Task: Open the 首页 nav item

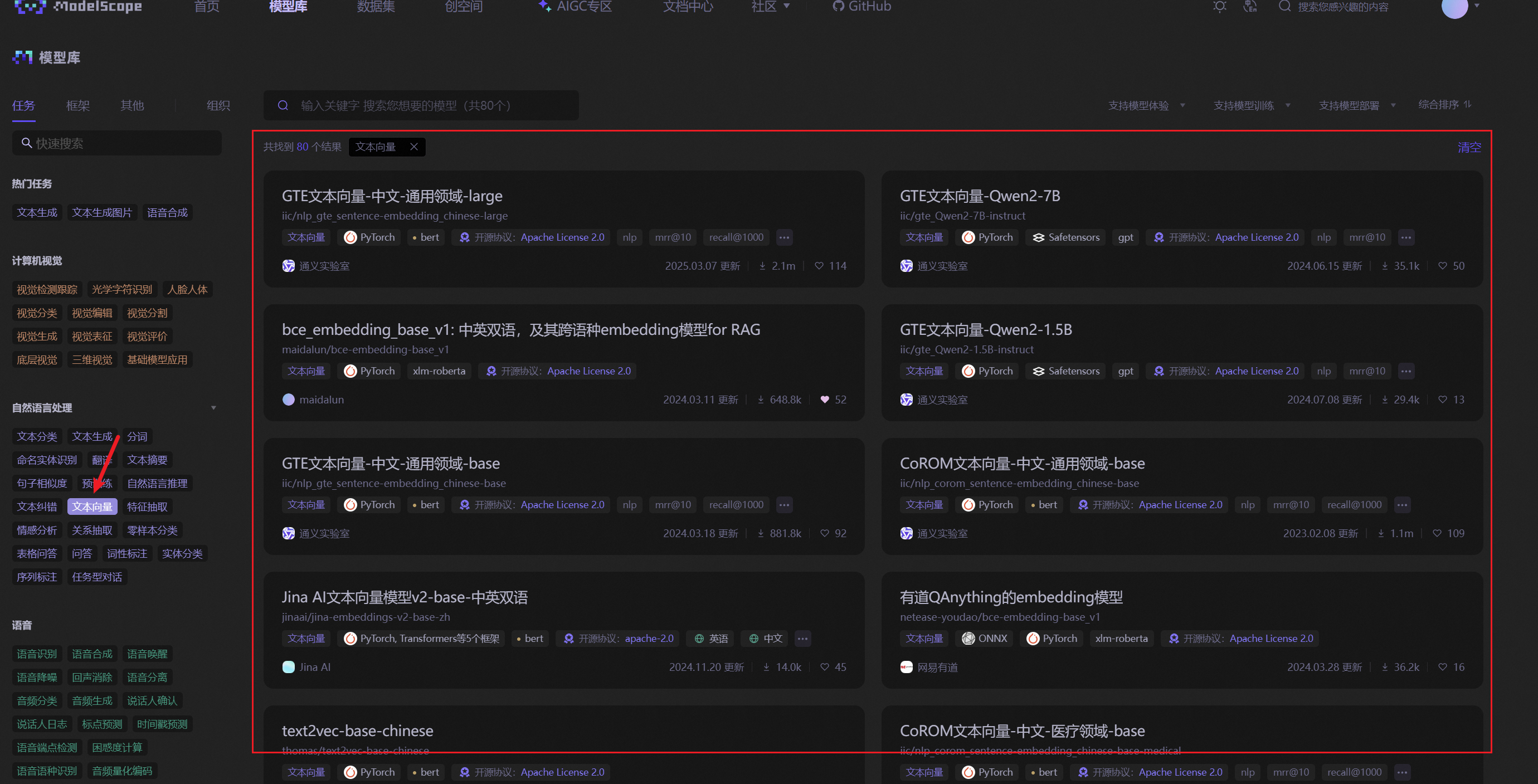Action: click(207, 7)
